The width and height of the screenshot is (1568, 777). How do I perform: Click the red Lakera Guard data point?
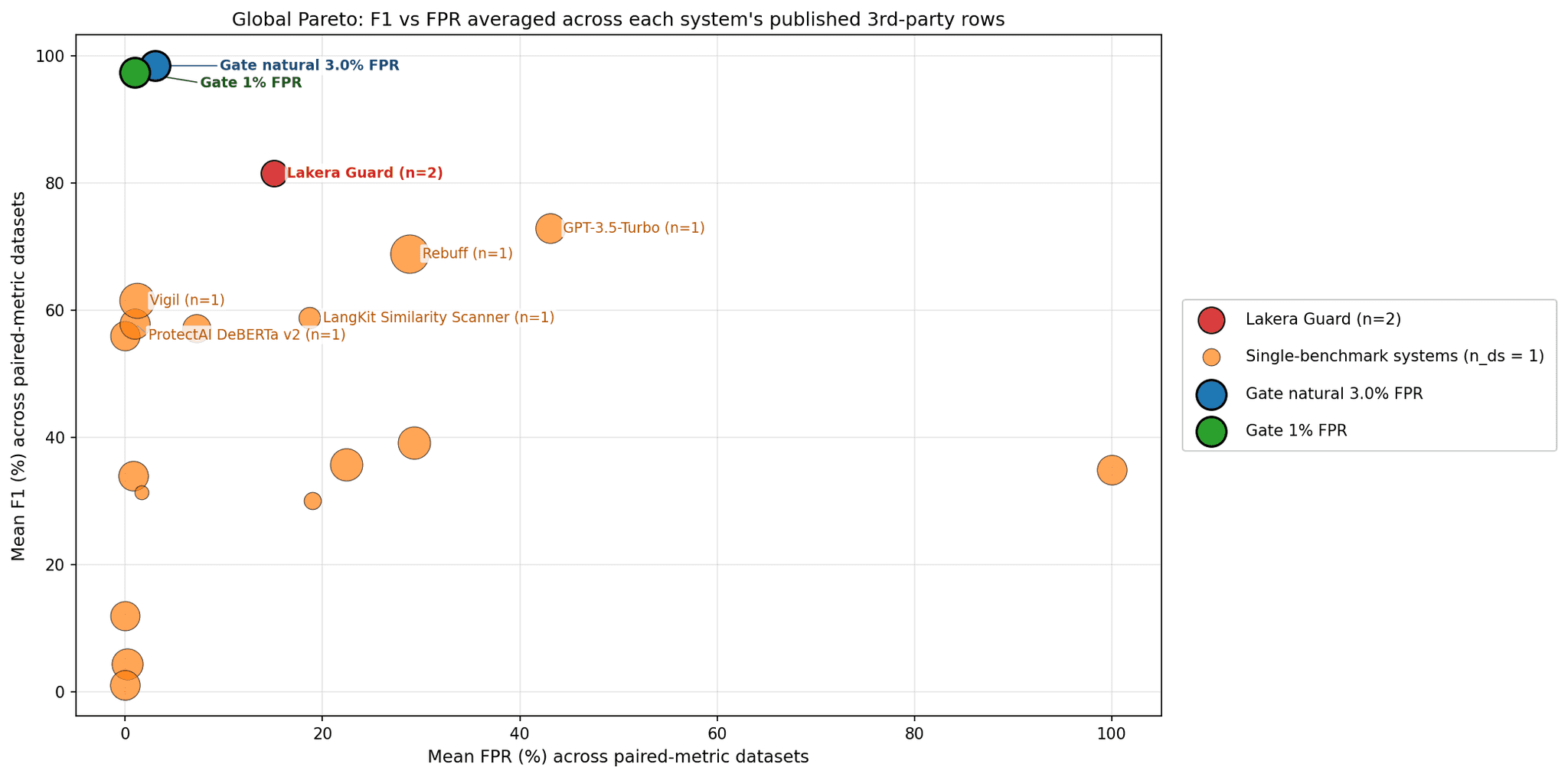tap(274, 174)
